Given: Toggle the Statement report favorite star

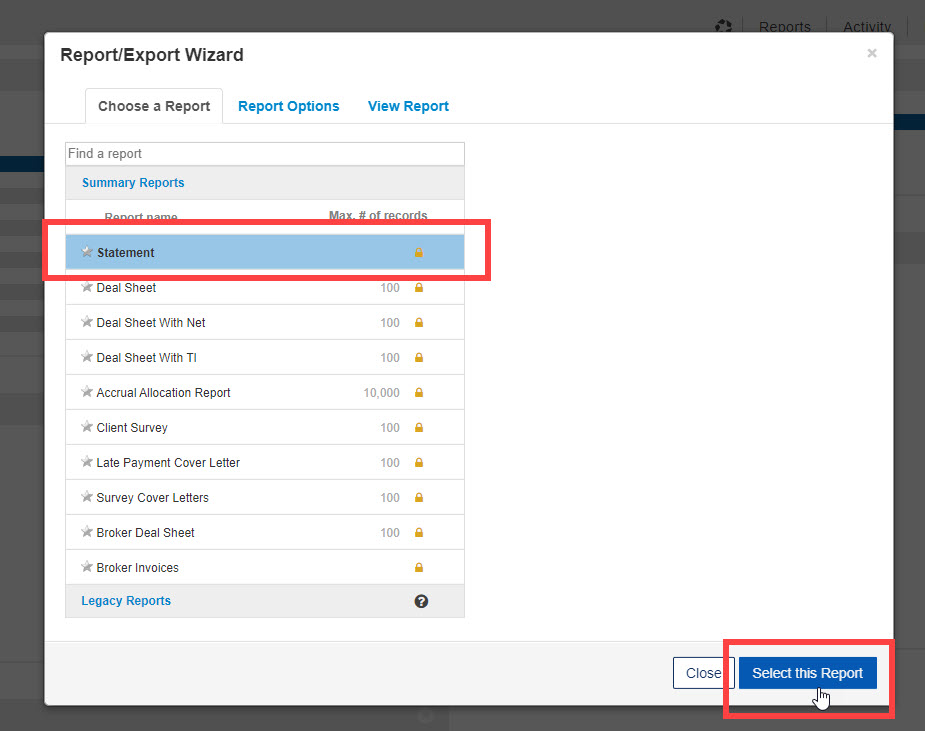Looking at the screenshot, I should tap(87, 253).
